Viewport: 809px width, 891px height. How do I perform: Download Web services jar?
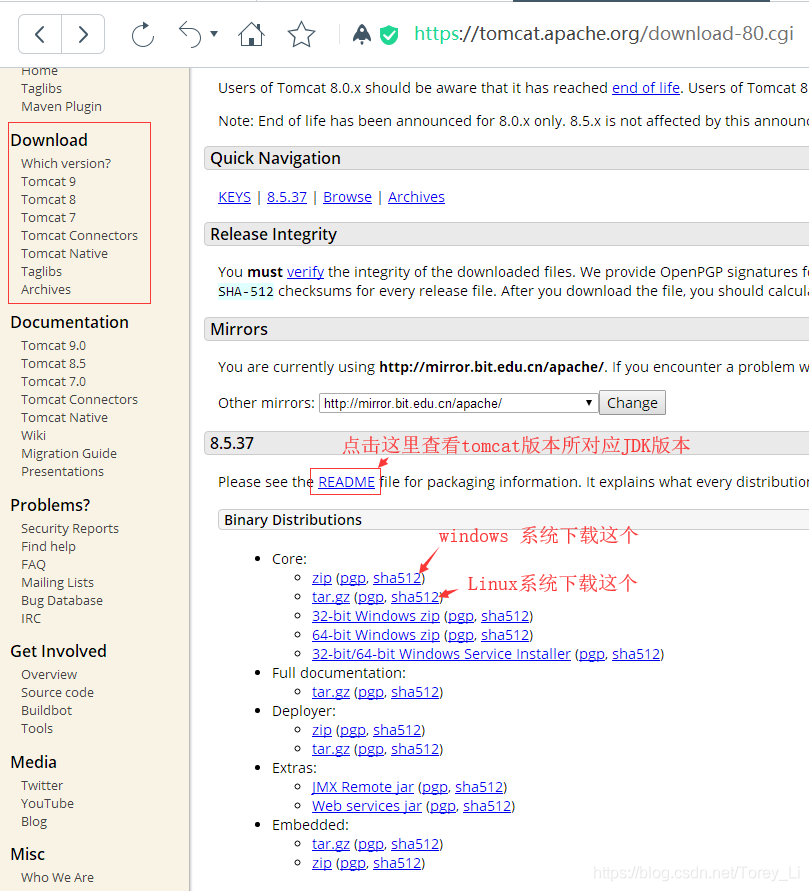[366, 806]
